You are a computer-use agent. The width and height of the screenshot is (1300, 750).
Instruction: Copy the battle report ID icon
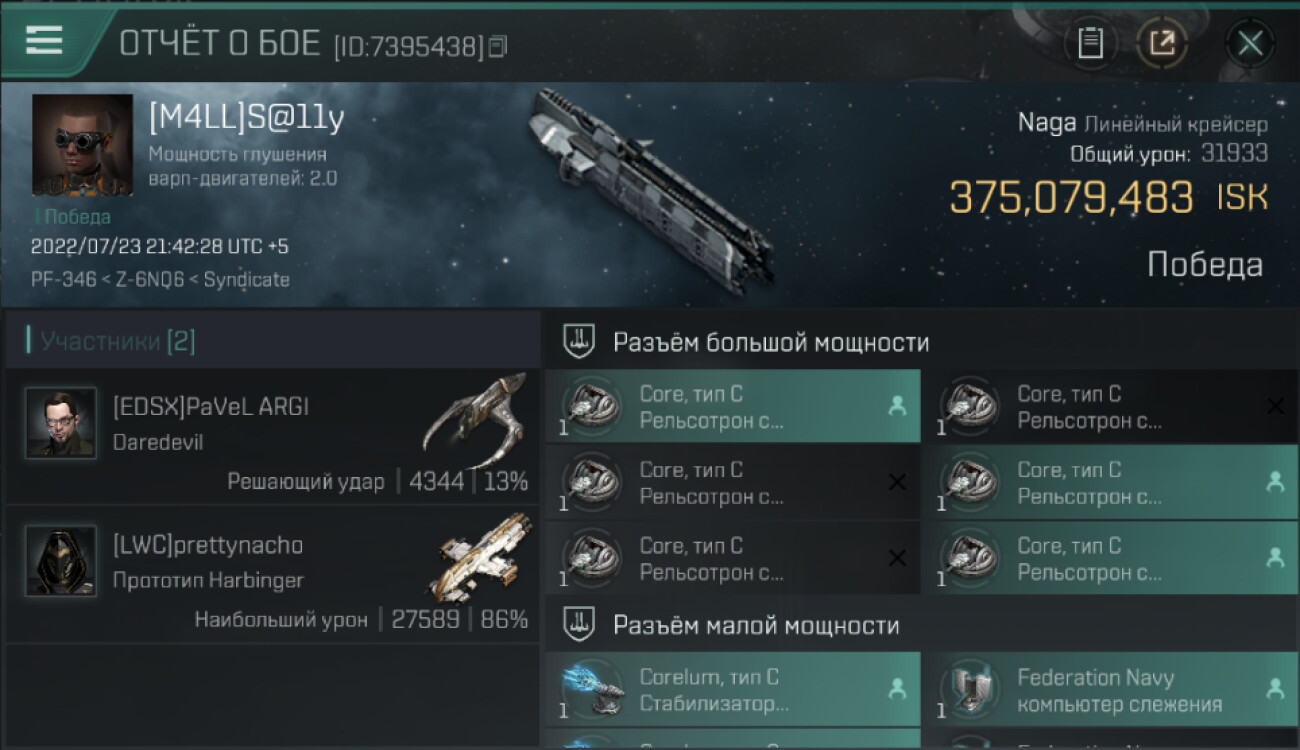tap(497, 46)
